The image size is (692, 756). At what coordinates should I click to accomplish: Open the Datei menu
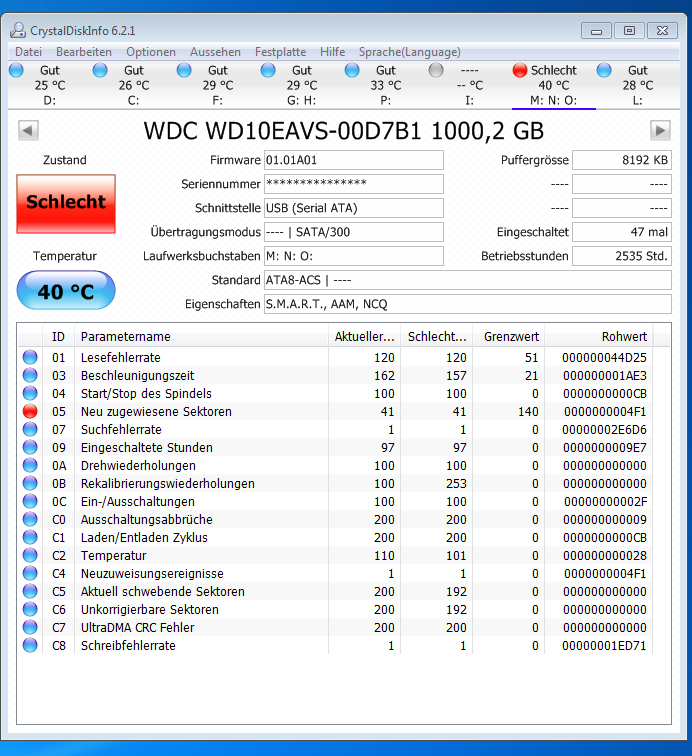click(x=28, y=52)
